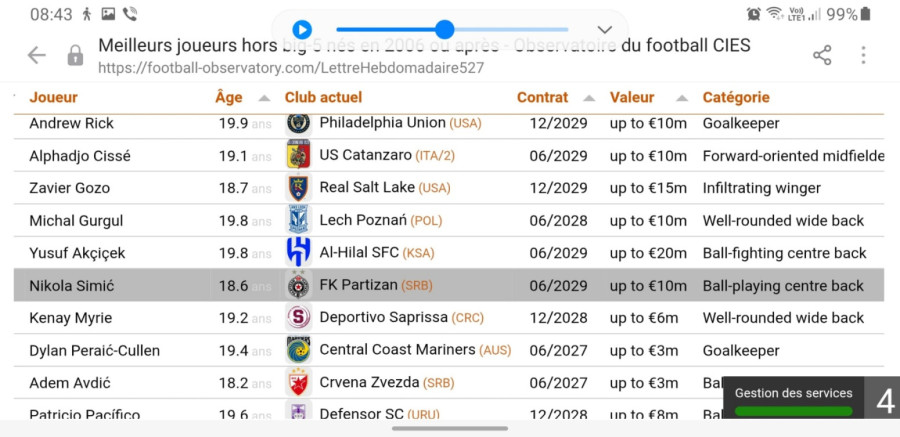Select the Catégorie column header
This screenshot has width=900, height=437.
[x=736, y=97]
